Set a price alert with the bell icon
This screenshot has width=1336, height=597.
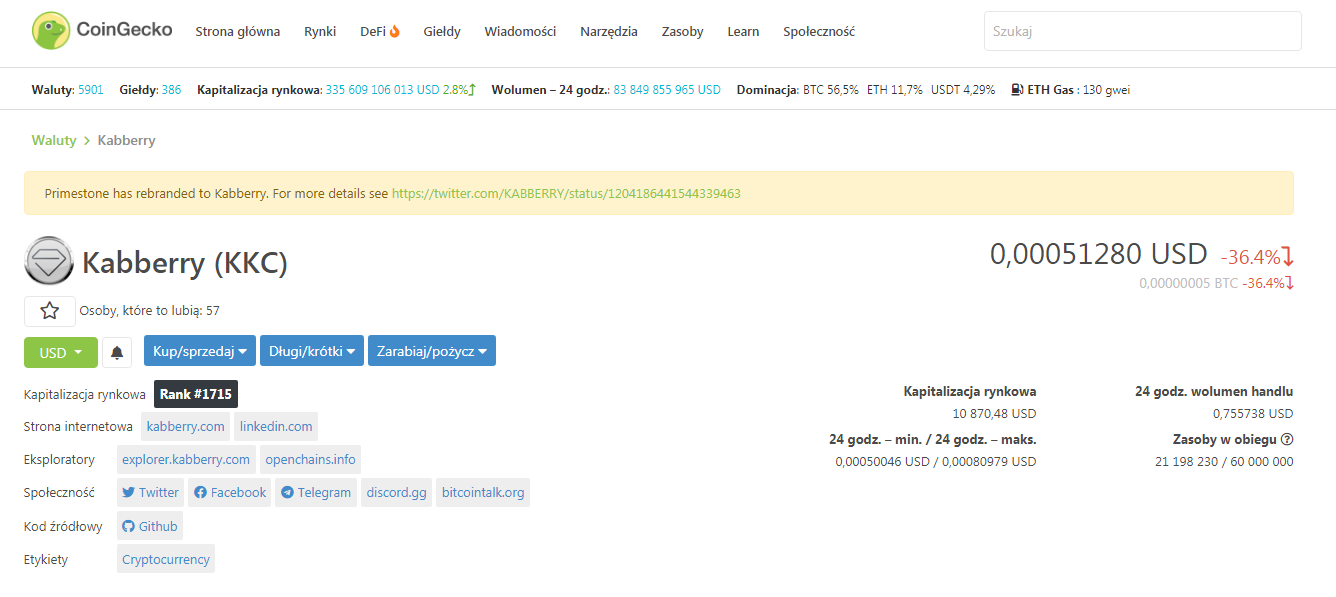coord(117,352)
